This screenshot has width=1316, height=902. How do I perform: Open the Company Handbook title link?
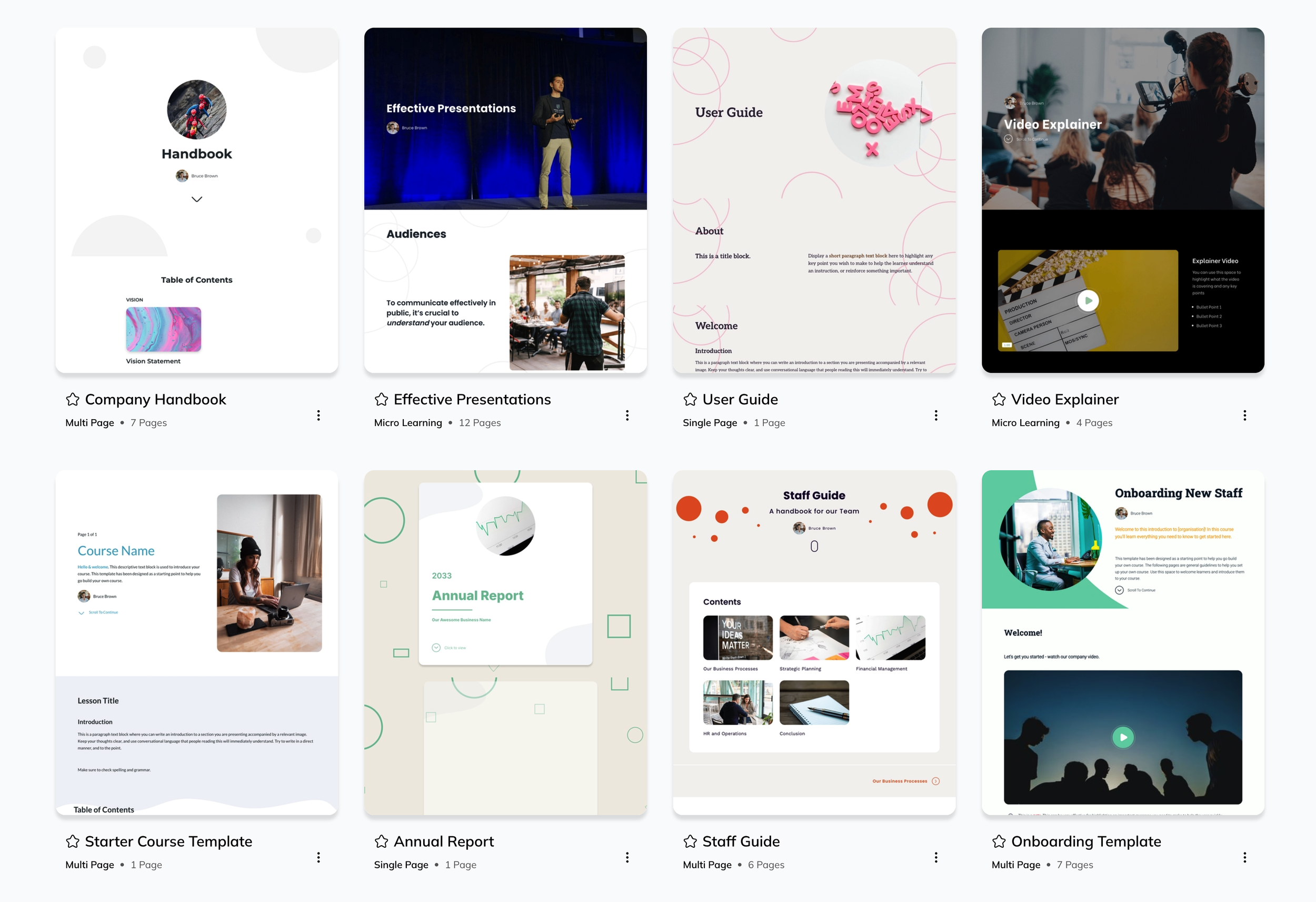(x=155, y=400)
